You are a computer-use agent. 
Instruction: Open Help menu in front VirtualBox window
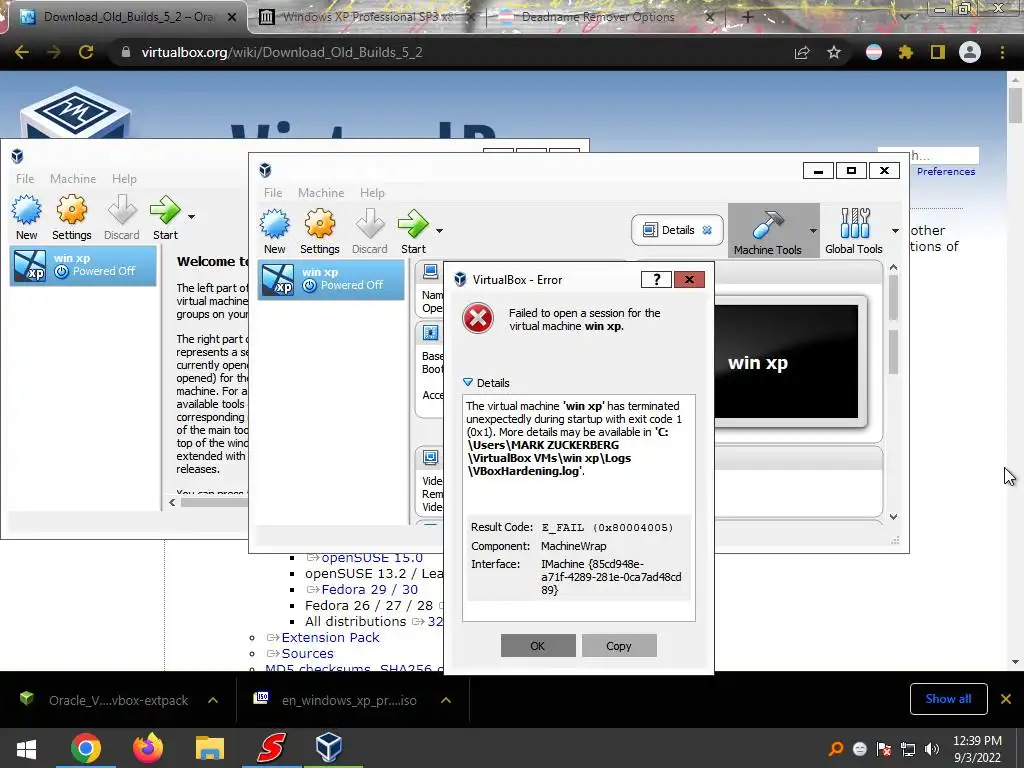372,193
